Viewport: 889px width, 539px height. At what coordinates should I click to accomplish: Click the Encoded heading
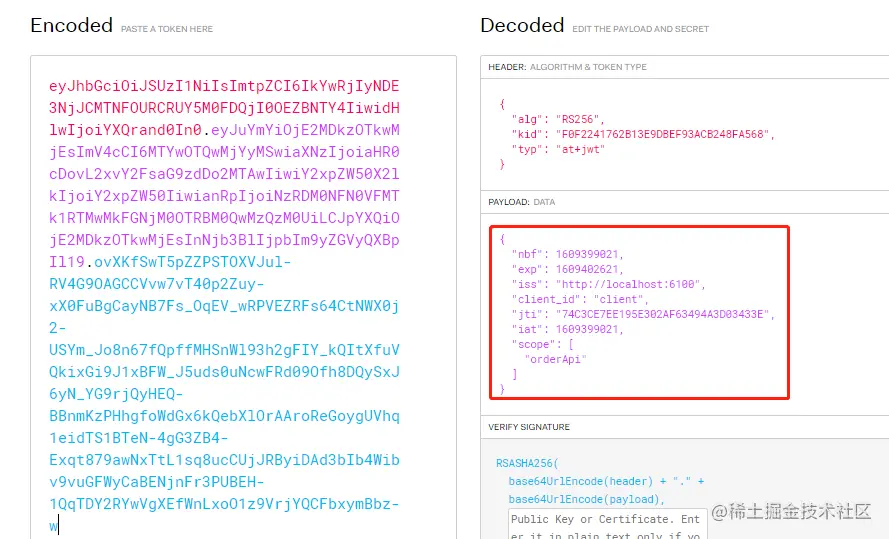coord(71,26)
